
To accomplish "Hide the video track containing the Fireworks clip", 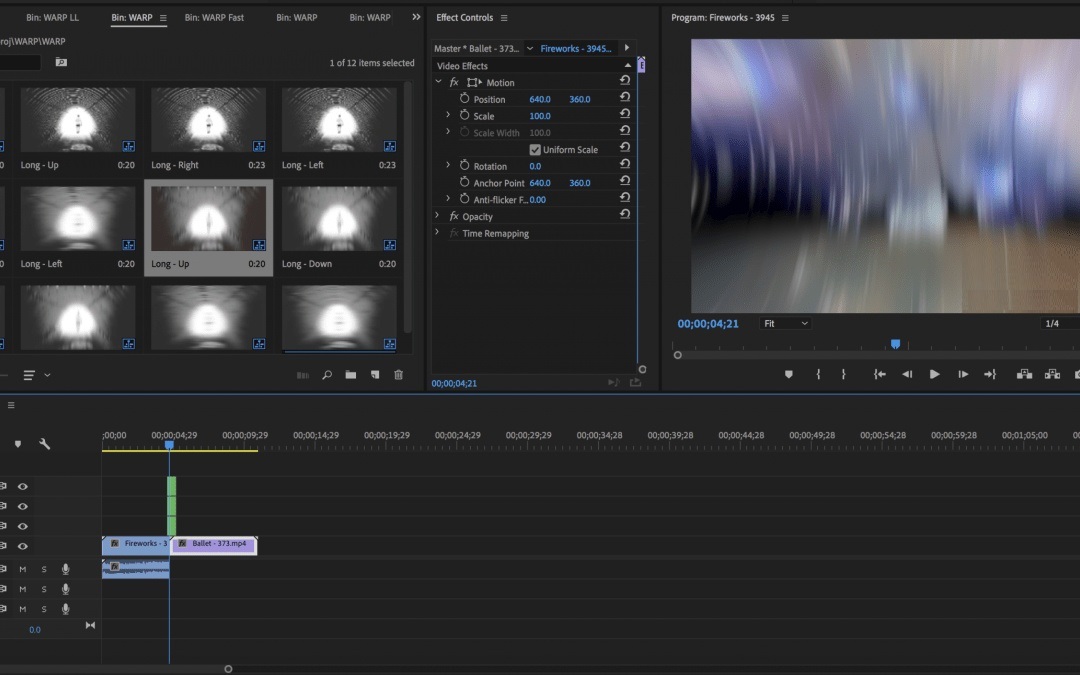I will coord(23,546).
